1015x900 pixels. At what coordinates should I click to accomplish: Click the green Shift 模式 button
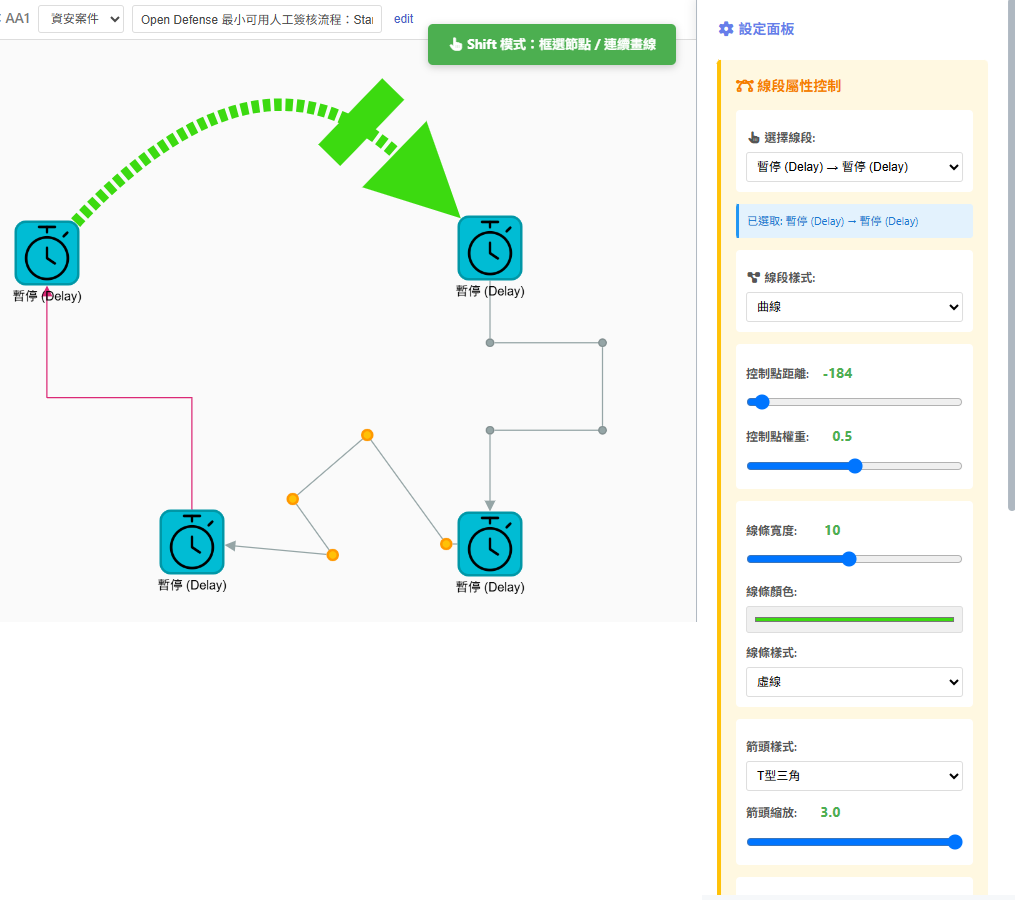click(552, 44)
